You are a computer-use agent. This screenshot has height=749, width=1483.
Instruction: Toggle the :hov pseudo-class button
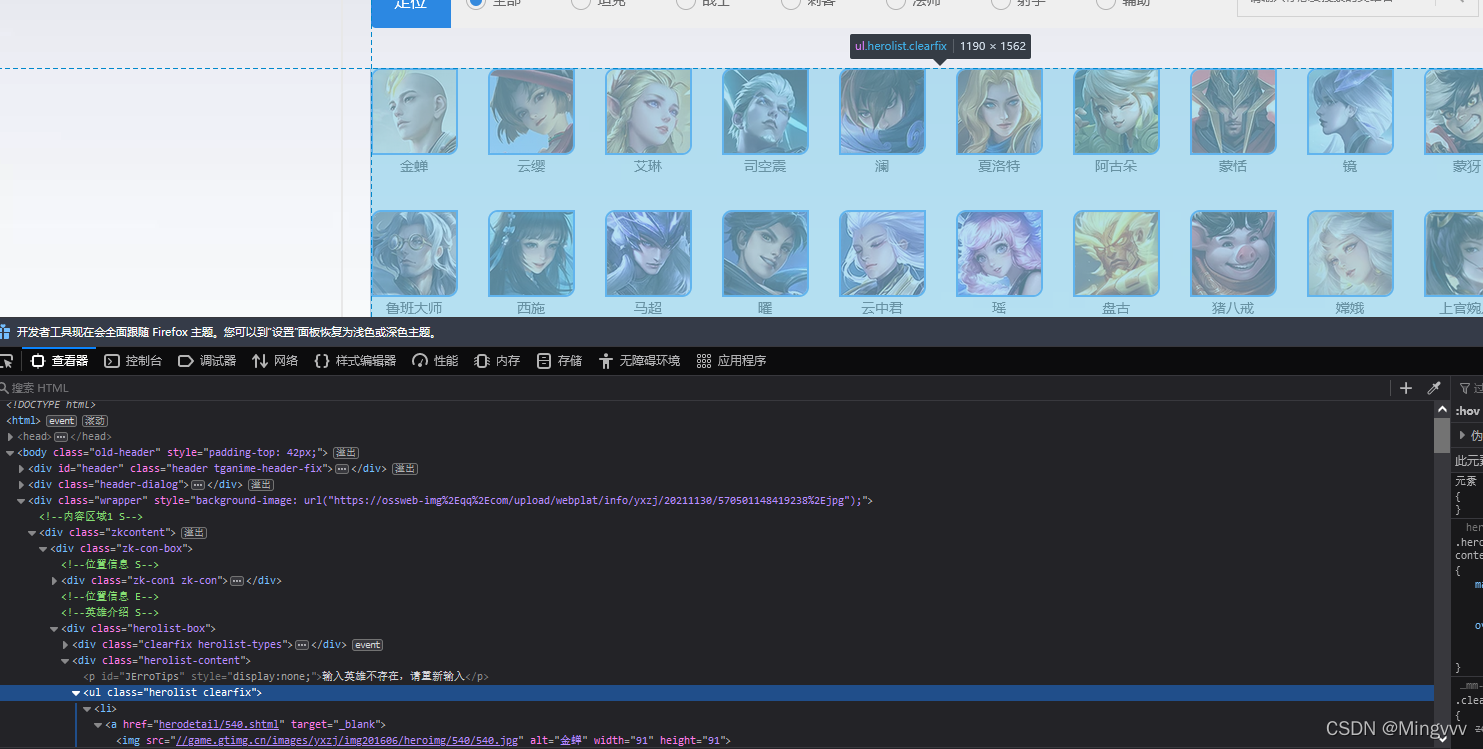[x=1467, y=411]
